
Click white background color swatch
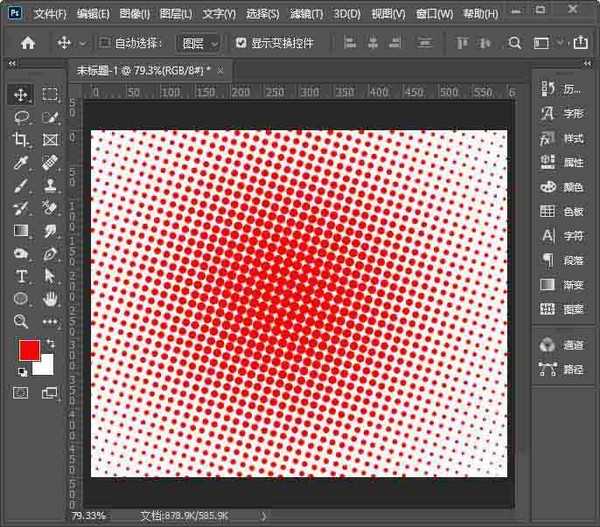(46, 367)
